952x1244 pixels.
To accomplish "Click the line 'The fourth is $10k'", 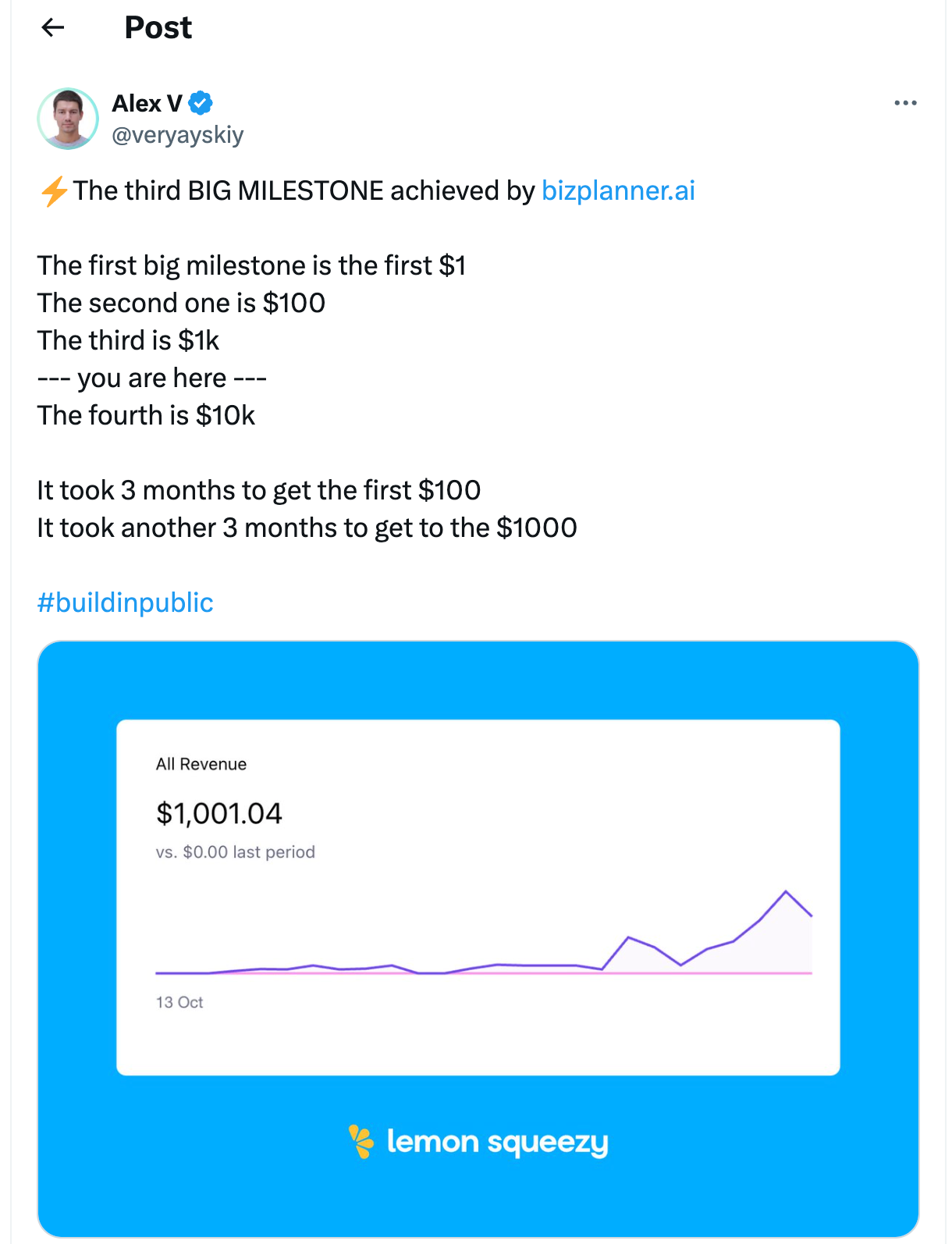I will click(x=146, y=415).
